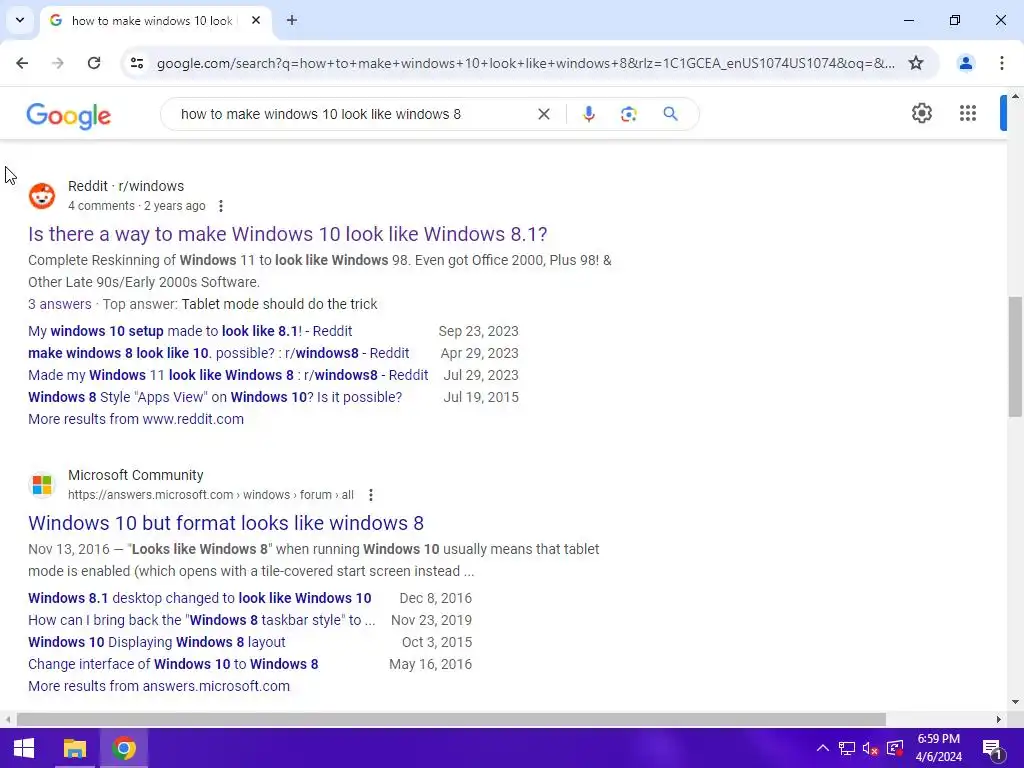Open 'Made my Windows 11 look like Windows 8' link

228,376
